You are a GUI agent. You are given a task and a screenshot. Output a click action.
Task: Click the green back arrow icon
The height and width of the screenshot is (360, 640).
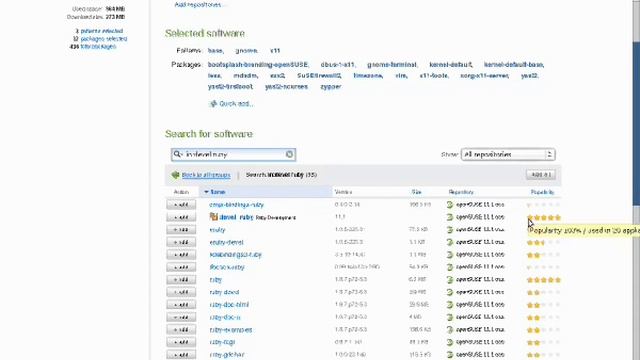(x=176, y=175)
